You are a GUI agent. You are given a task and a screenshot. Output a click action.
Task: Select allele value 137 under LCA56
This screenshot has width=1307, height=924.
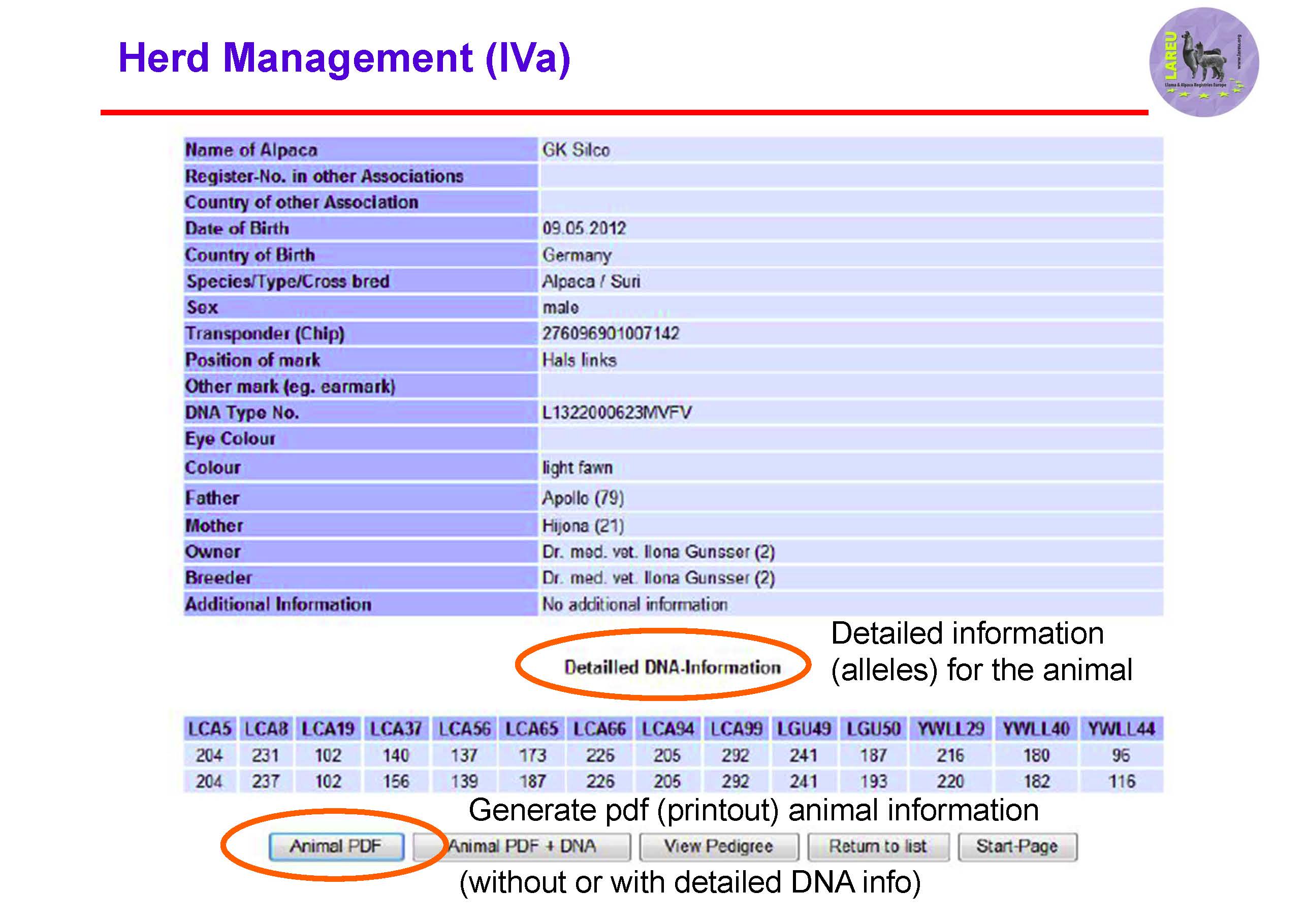[464, 755]
